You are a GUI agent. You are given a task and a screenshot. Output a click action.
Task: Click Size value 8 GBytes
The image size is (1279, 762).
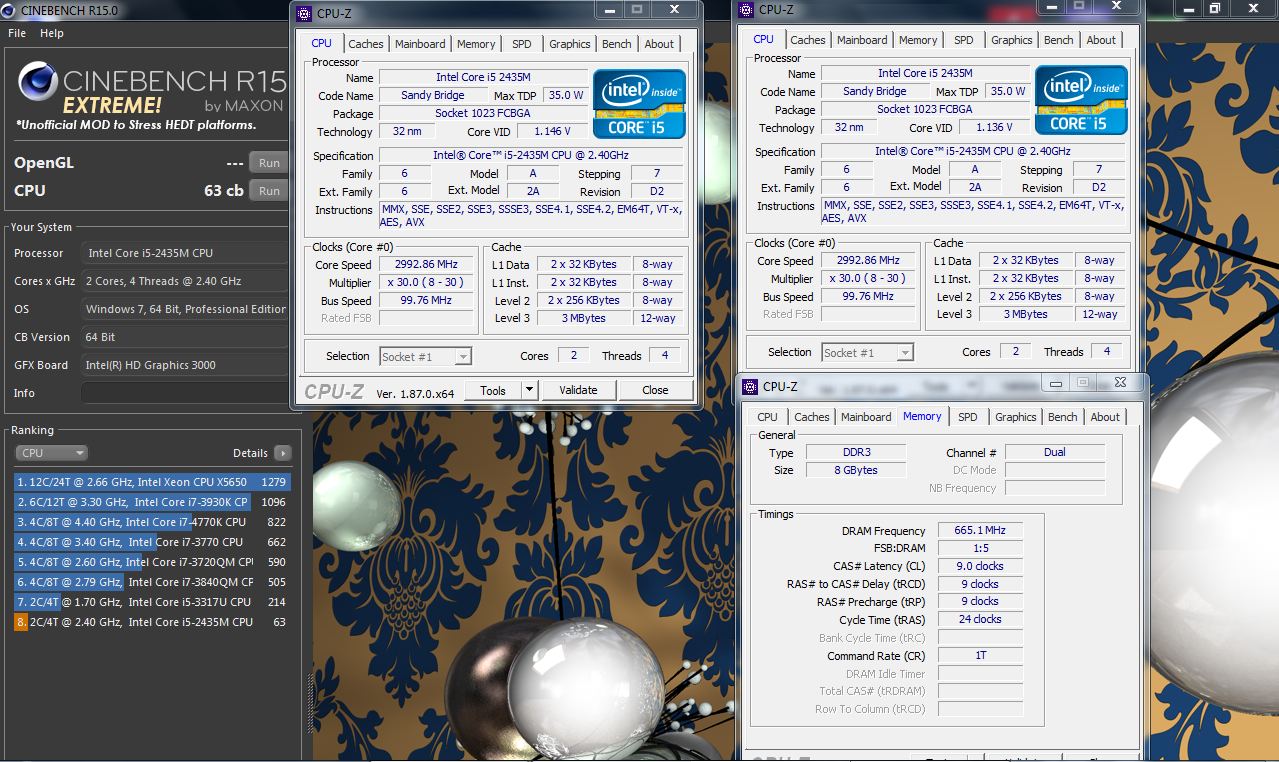click(856, 470)
